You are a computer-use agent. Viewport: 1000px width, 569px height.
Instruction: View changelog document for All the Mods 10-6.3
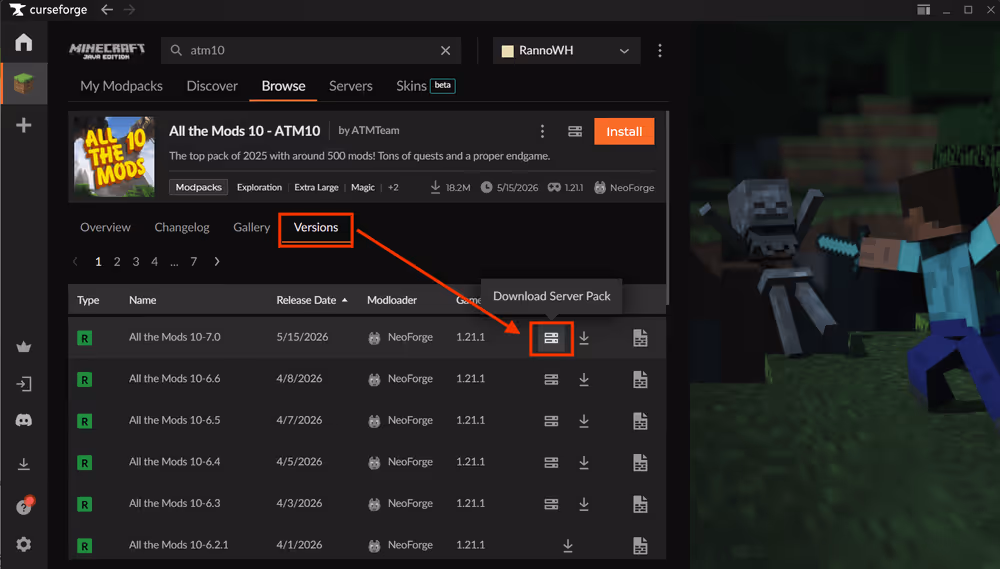[x=640, y=504]
